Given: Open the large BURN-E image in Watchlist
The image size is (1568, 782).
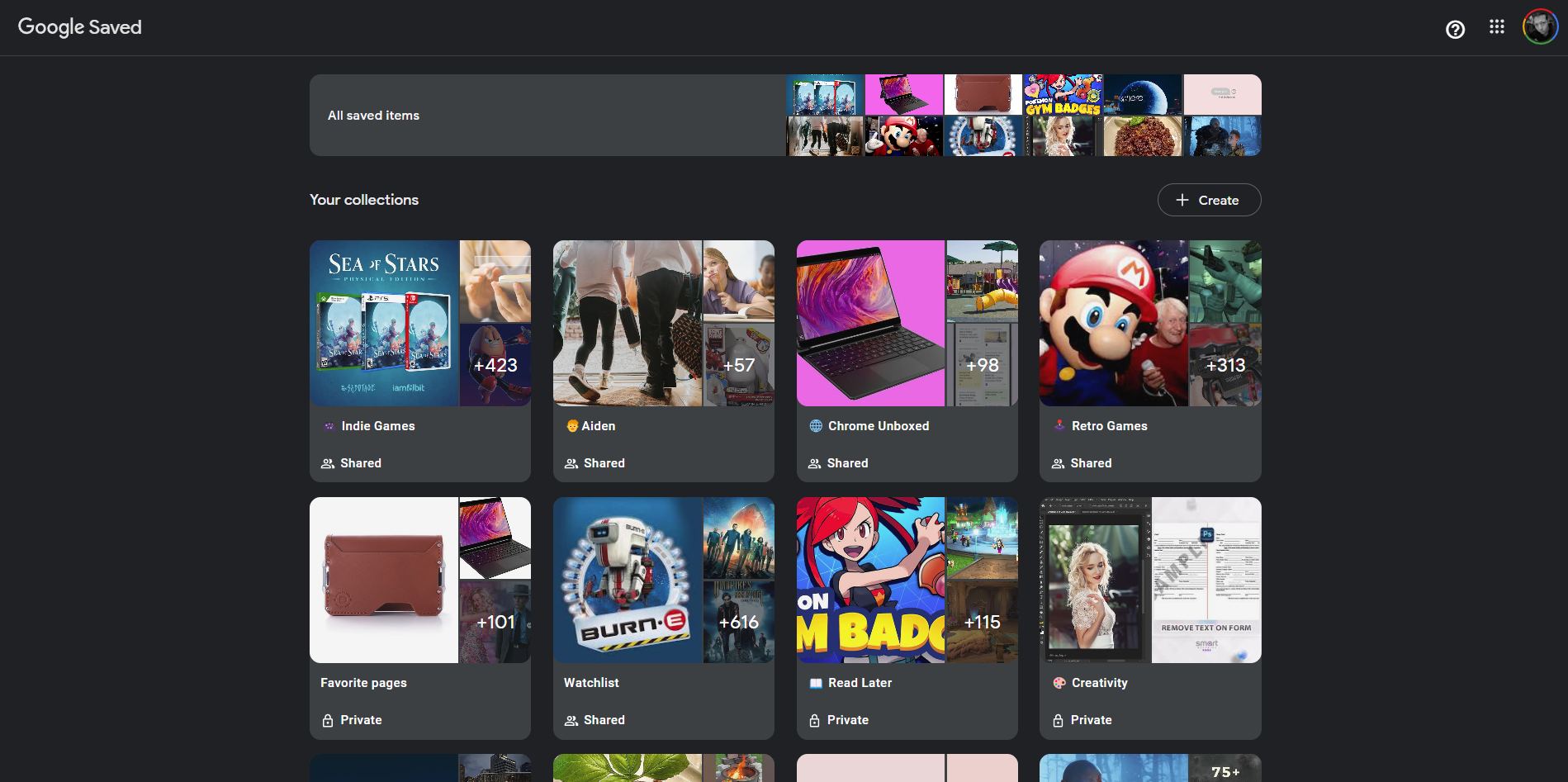Looking at the screenshot, I should point(628,580).
